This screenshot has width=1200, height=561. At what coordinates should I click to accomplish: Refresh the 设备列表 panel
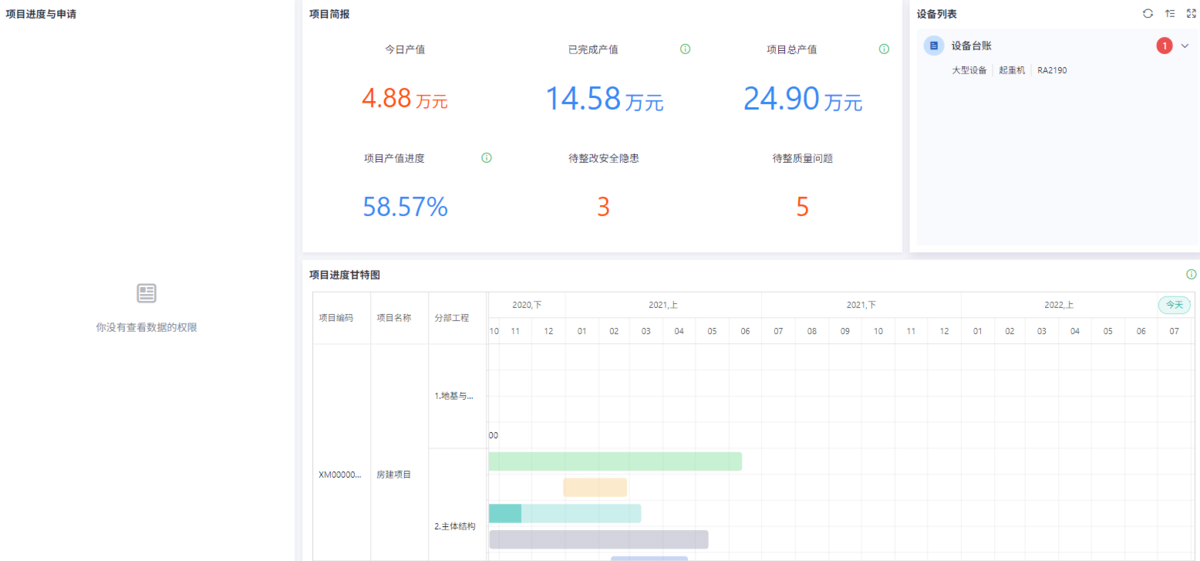pos(1147,14)
